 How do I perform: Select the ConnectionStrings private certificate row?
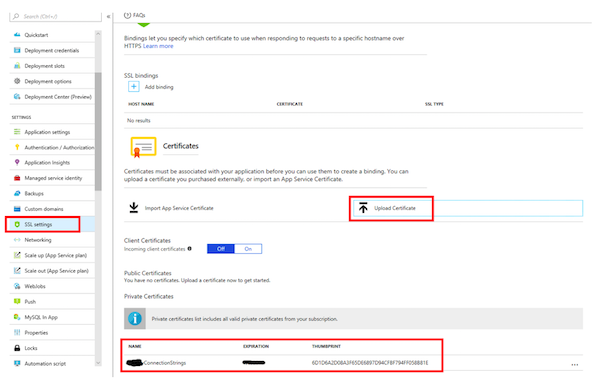pos(353,362)
